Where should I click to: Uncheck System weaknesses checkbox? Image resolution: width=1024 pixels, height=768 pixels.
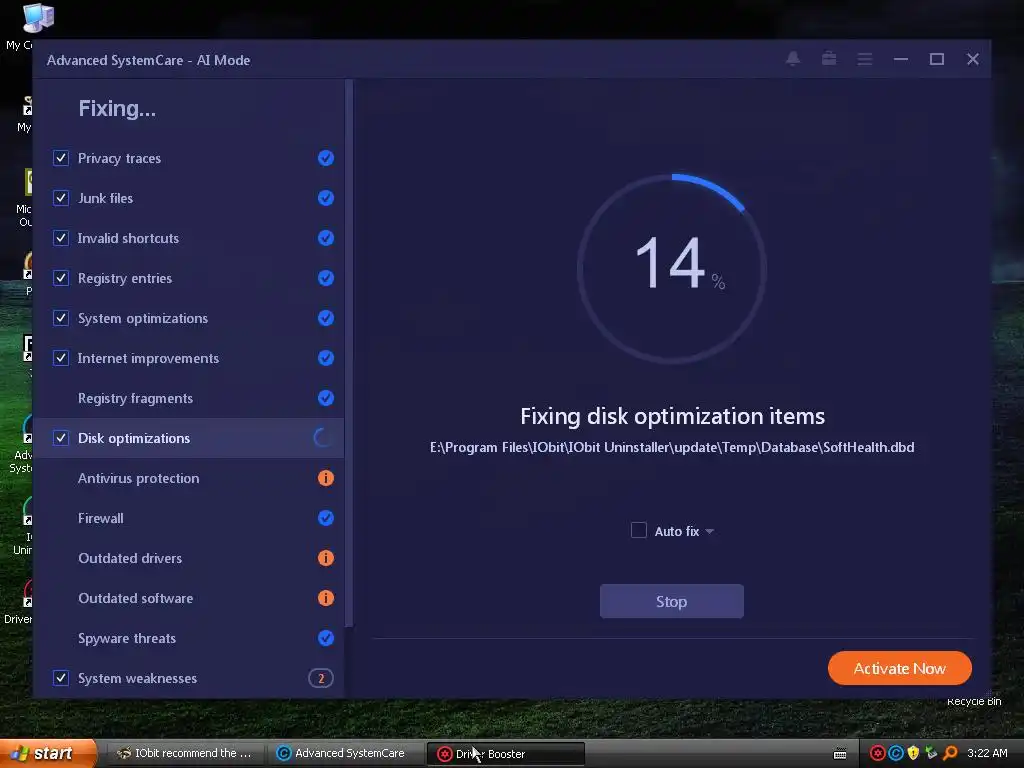(x=61, y=678)
